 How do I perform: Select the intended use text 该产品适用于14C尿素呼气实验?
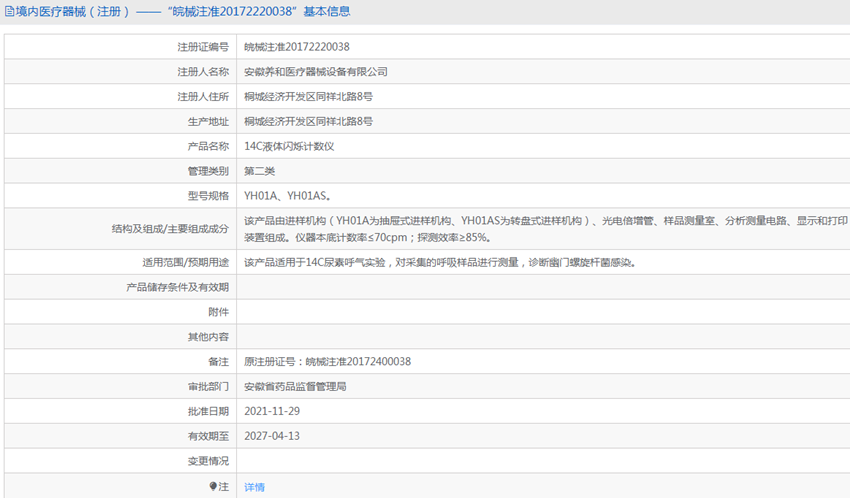(x=440, y=263)
